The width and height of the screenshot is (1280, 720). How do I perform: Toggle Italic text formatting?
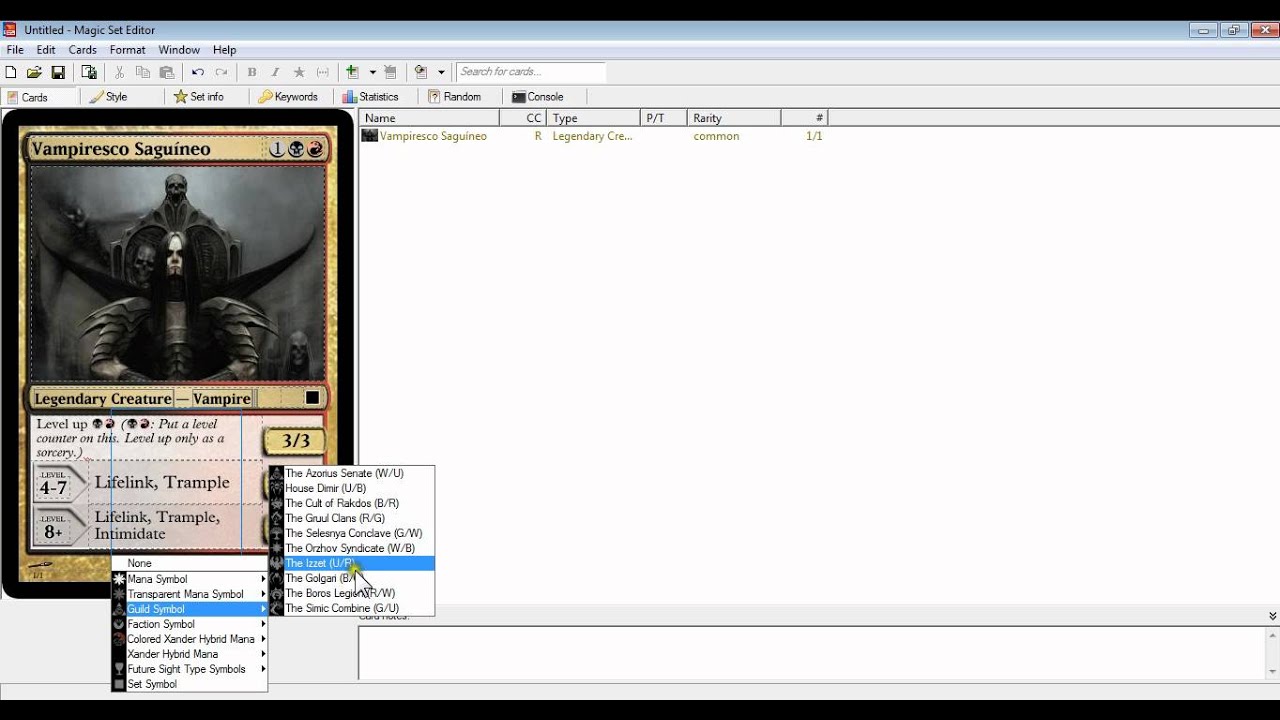pyautogui.click(x=275, y=72)
